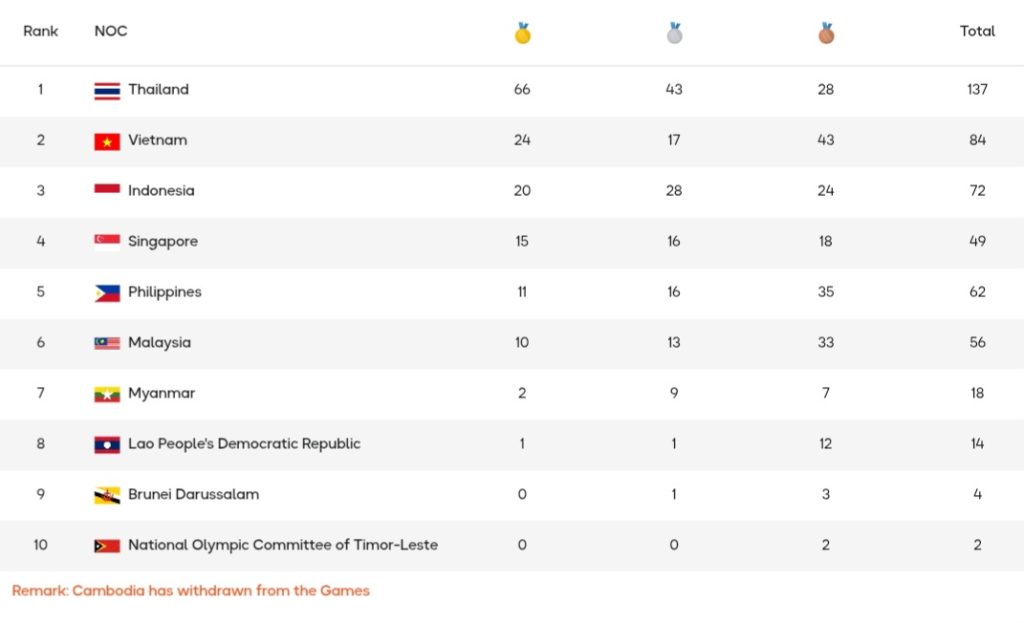The width and height of the screenshot is (1024, 623).
Task: Click the Total column header
Action: coord(977,31)
